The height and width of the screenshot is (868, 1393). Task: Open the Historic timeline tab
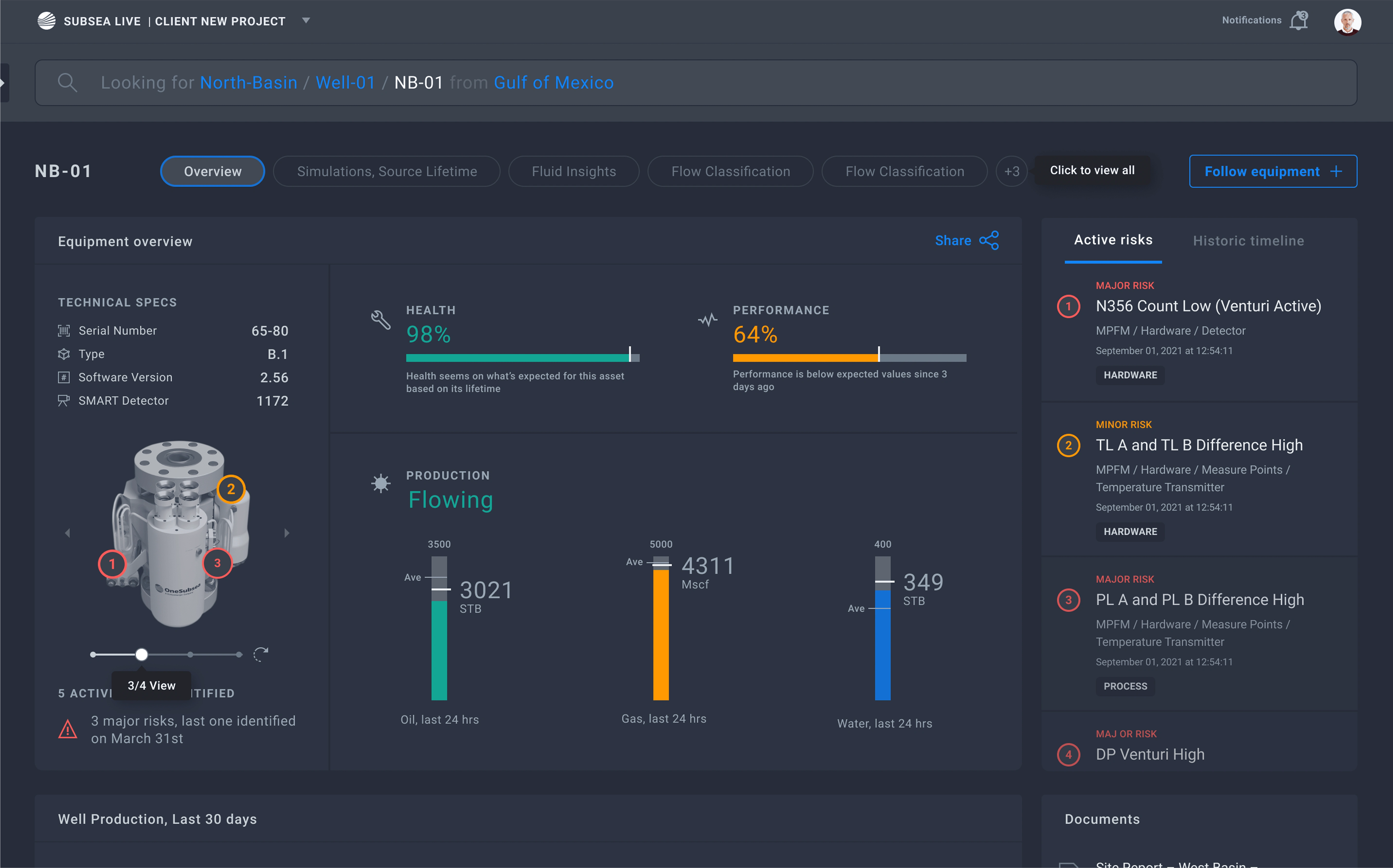(1248, 240)
